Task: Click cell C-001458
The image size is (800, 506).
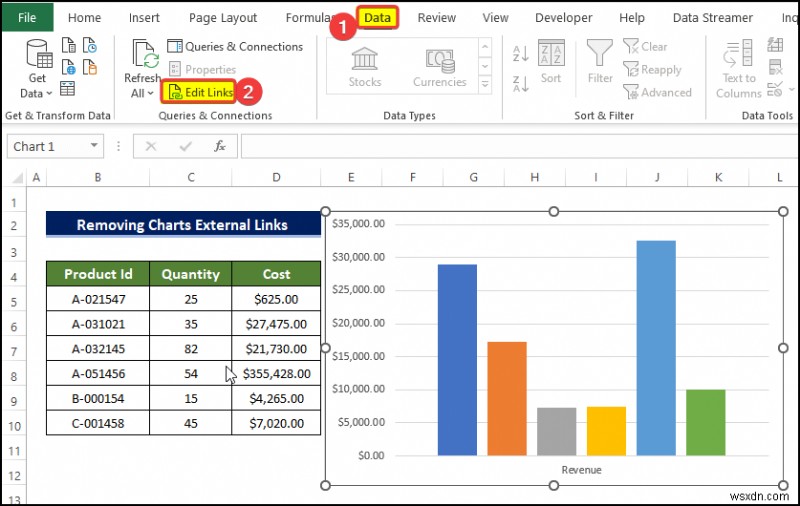Action: 98,423
